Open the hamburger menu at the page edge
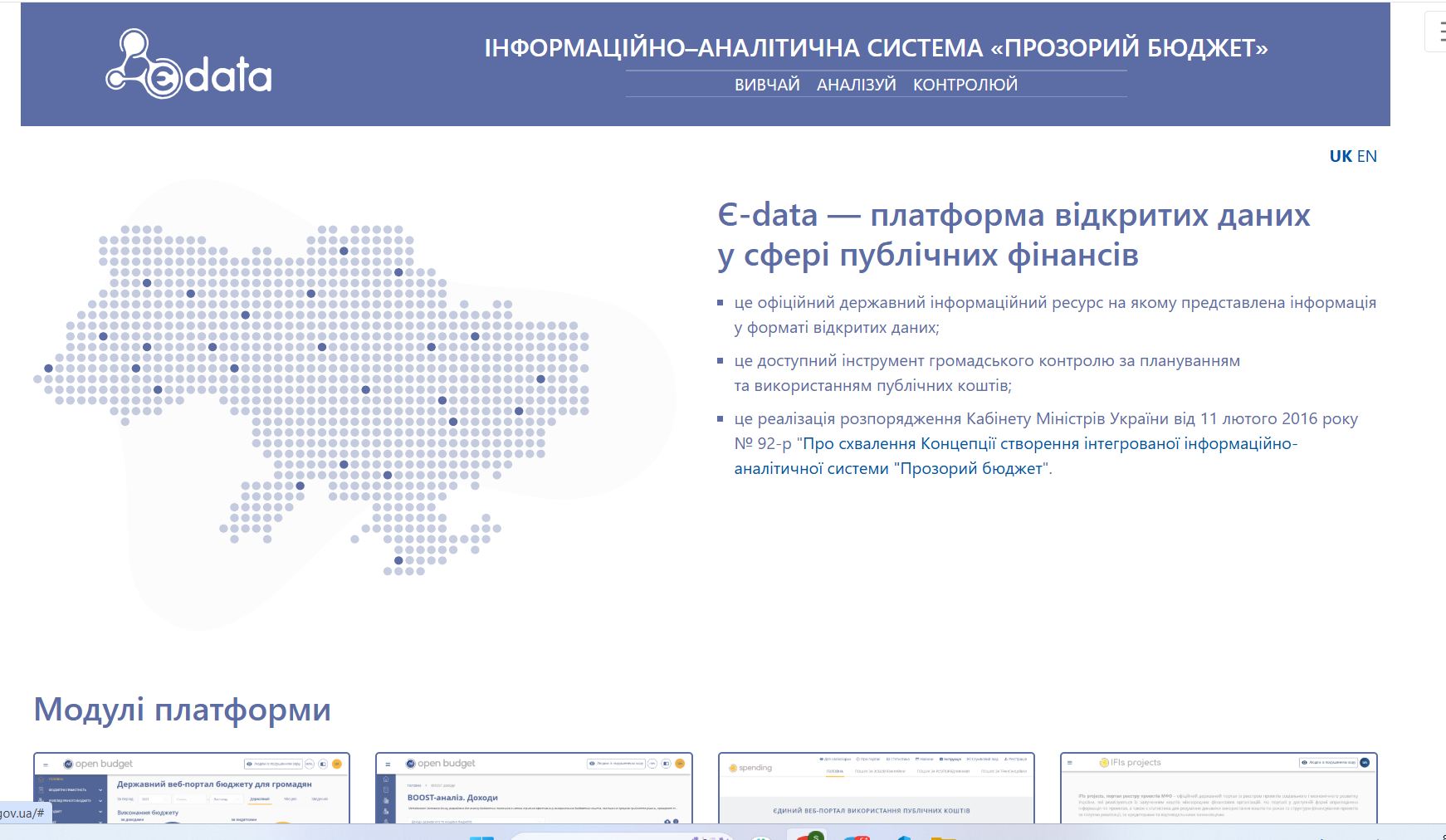The image size is (1446, 840). [x=1438, y=32]
